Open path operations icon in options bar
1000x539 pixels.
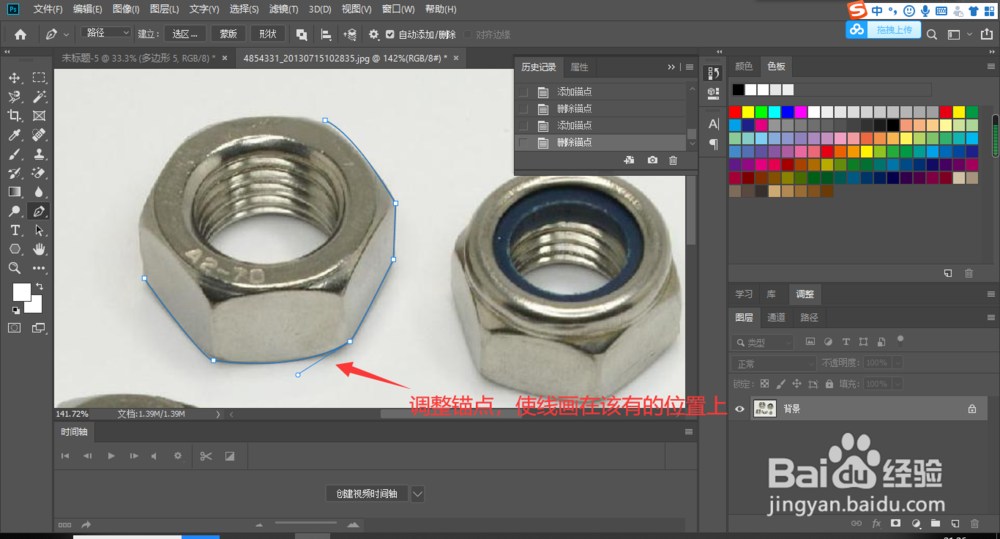click(302, 34)
